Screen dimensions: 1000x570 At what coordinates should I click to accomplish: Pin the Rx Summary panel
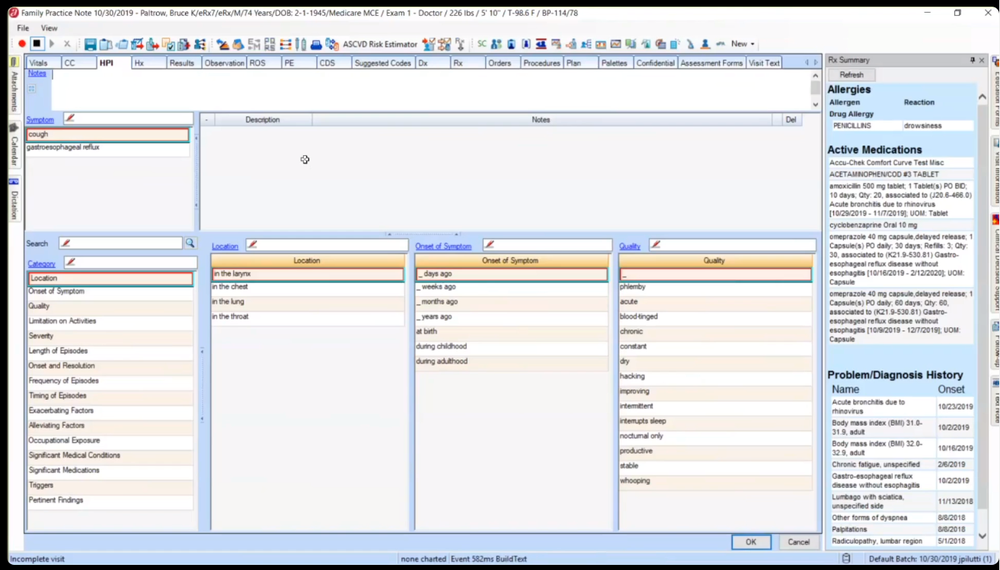(972, 60)
